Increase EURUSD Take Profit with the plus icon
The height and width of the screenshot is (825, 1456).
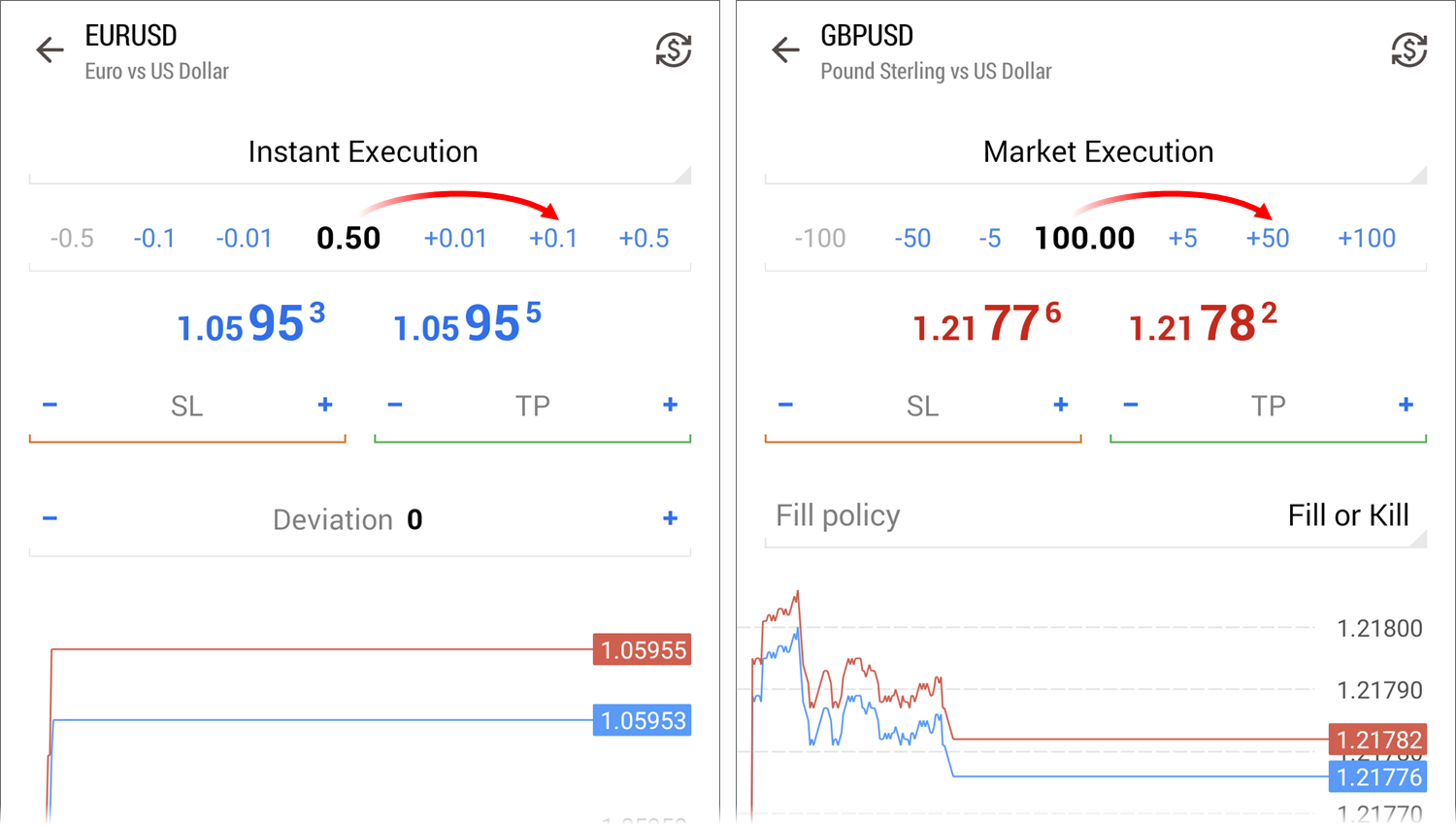(x=670, y=405)
